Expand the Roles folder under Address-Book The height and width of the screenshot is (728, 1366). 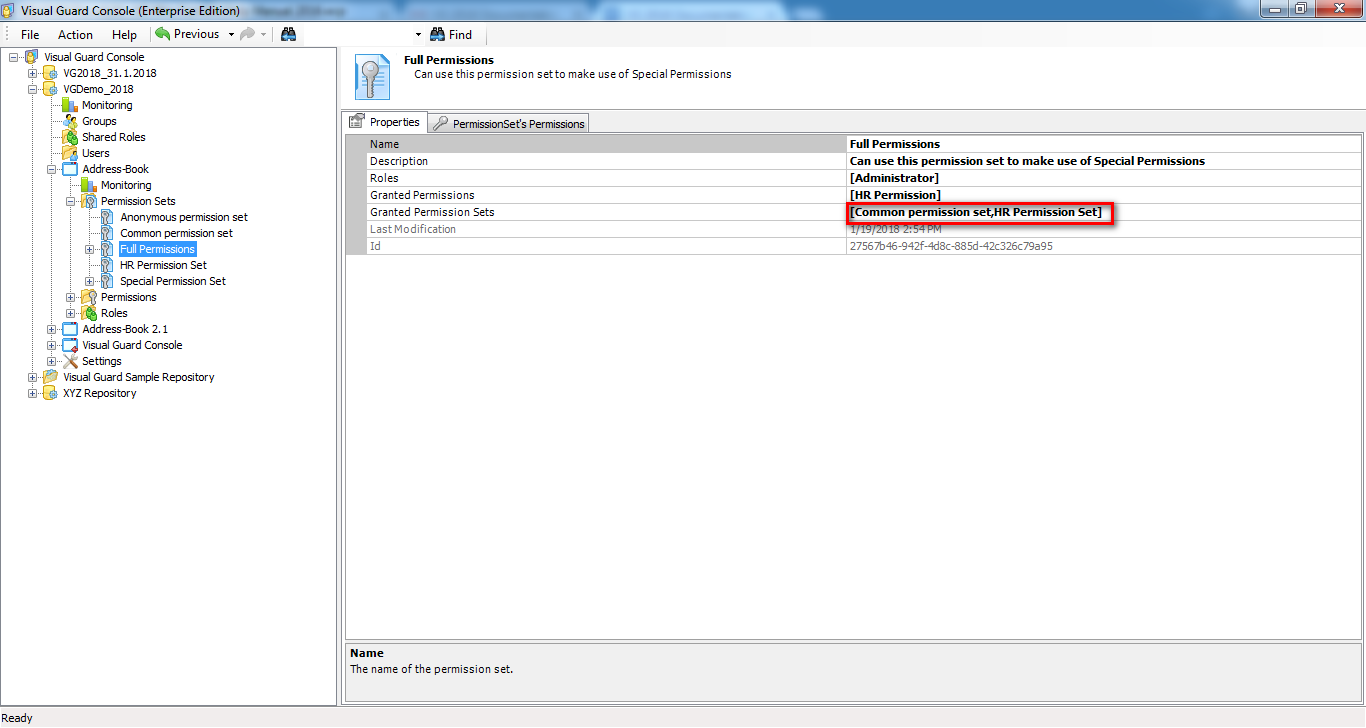71,313
